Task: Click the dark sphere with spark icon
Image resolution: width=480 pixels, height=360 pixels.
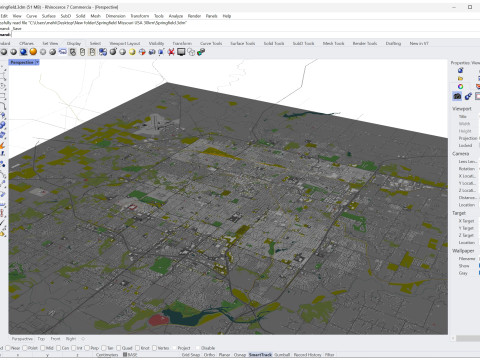Action: pos(113,52)
